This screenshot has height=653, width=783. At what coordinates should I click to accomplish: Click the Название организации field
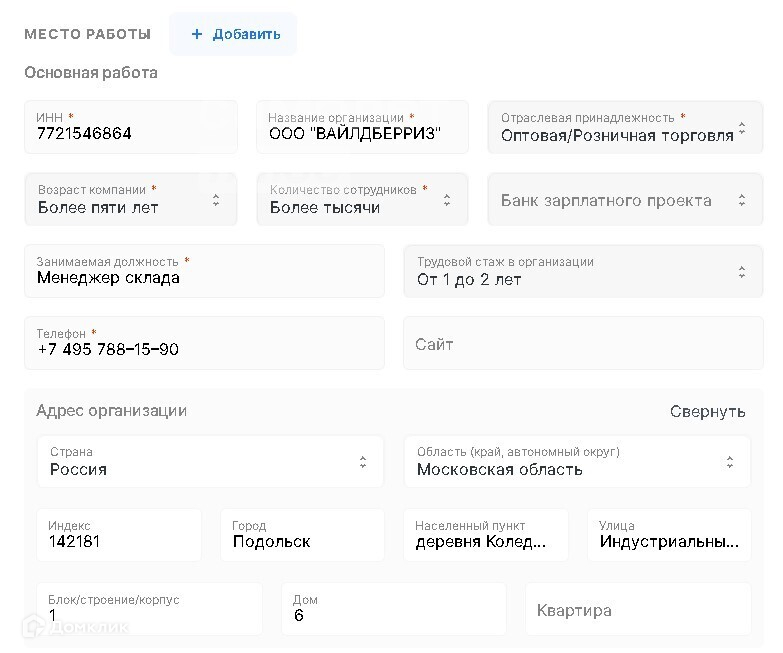pos(362,128)
